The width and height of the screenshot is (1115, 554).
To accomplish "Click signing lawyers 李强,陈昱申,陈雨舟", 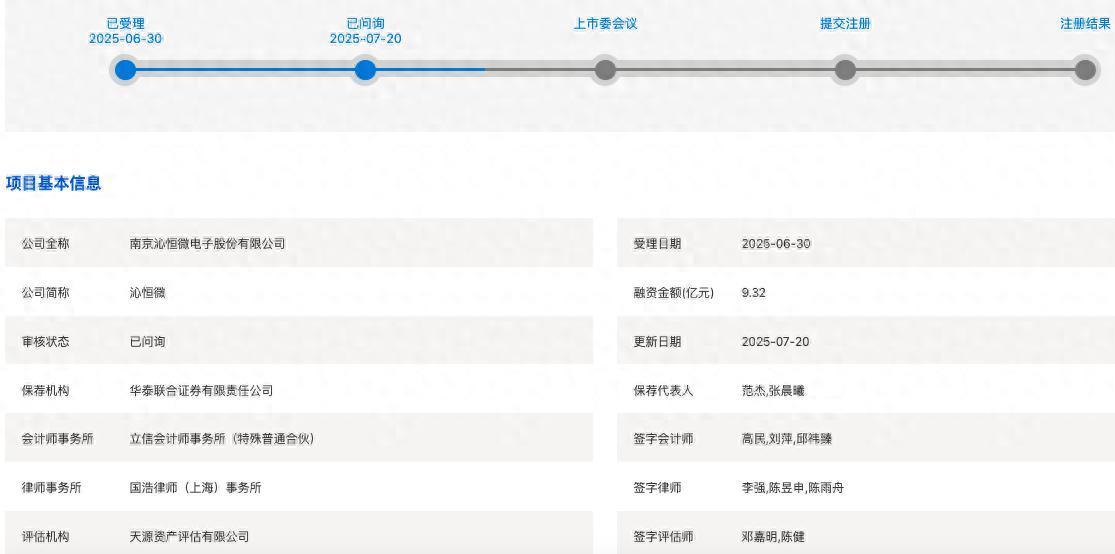I will 791,488.
